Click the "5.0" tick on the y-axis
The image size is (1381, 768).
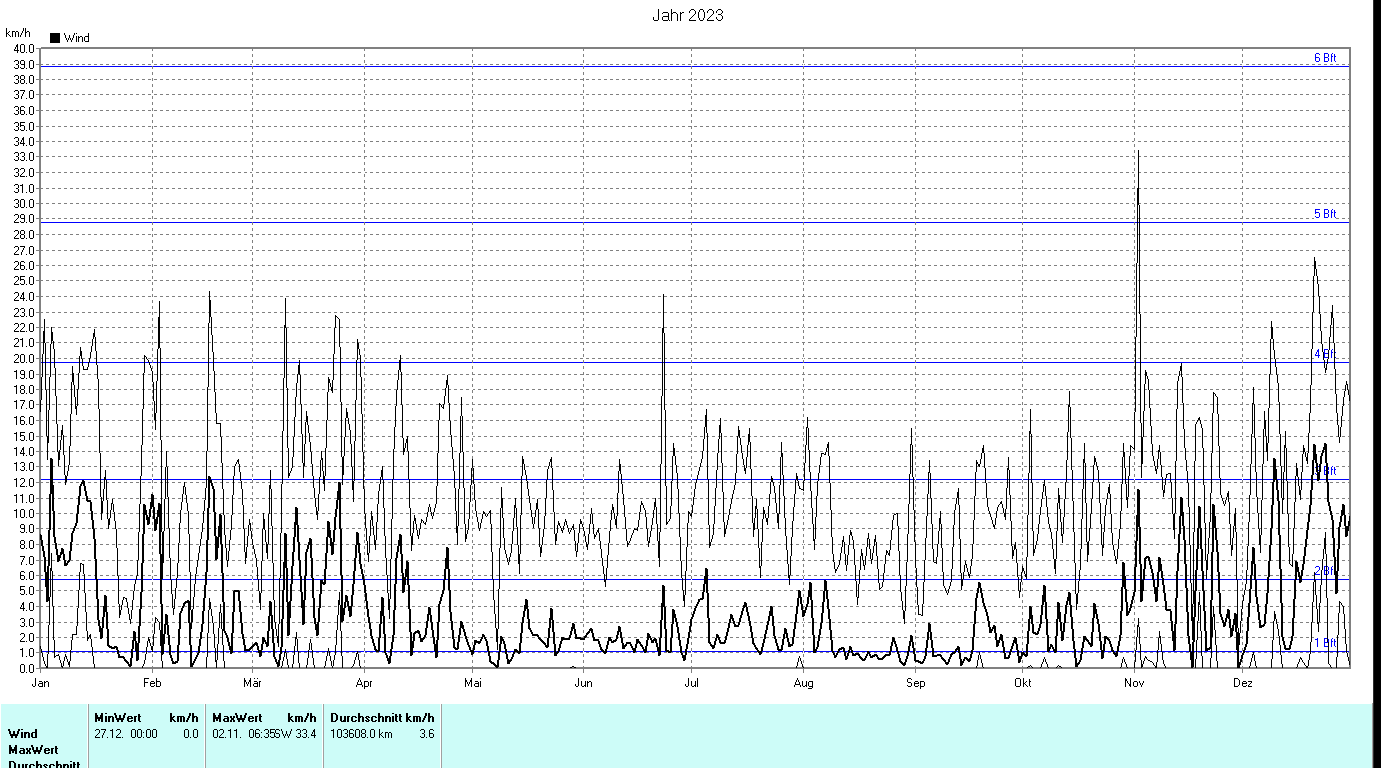click(27, 590)
